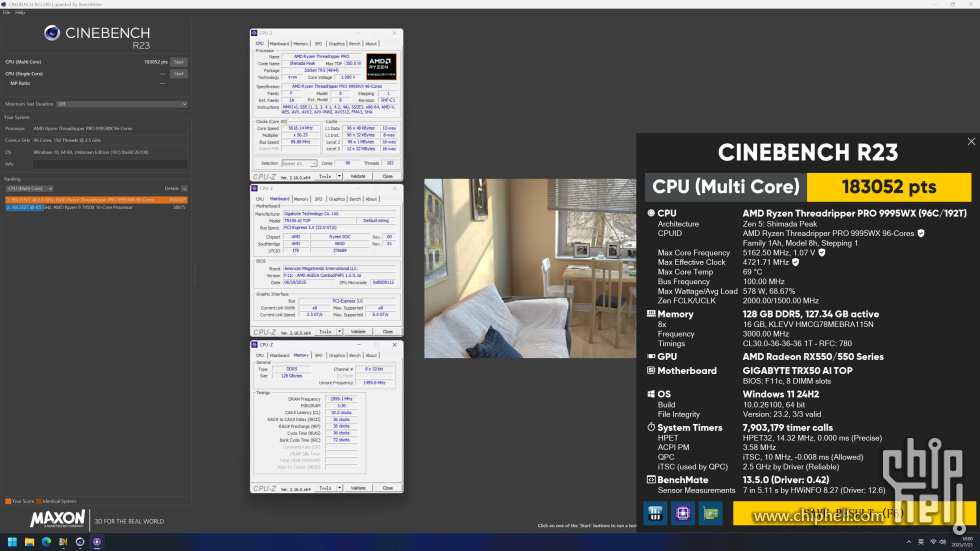Click the Your Score orange legend swatch

coord(8,501)
